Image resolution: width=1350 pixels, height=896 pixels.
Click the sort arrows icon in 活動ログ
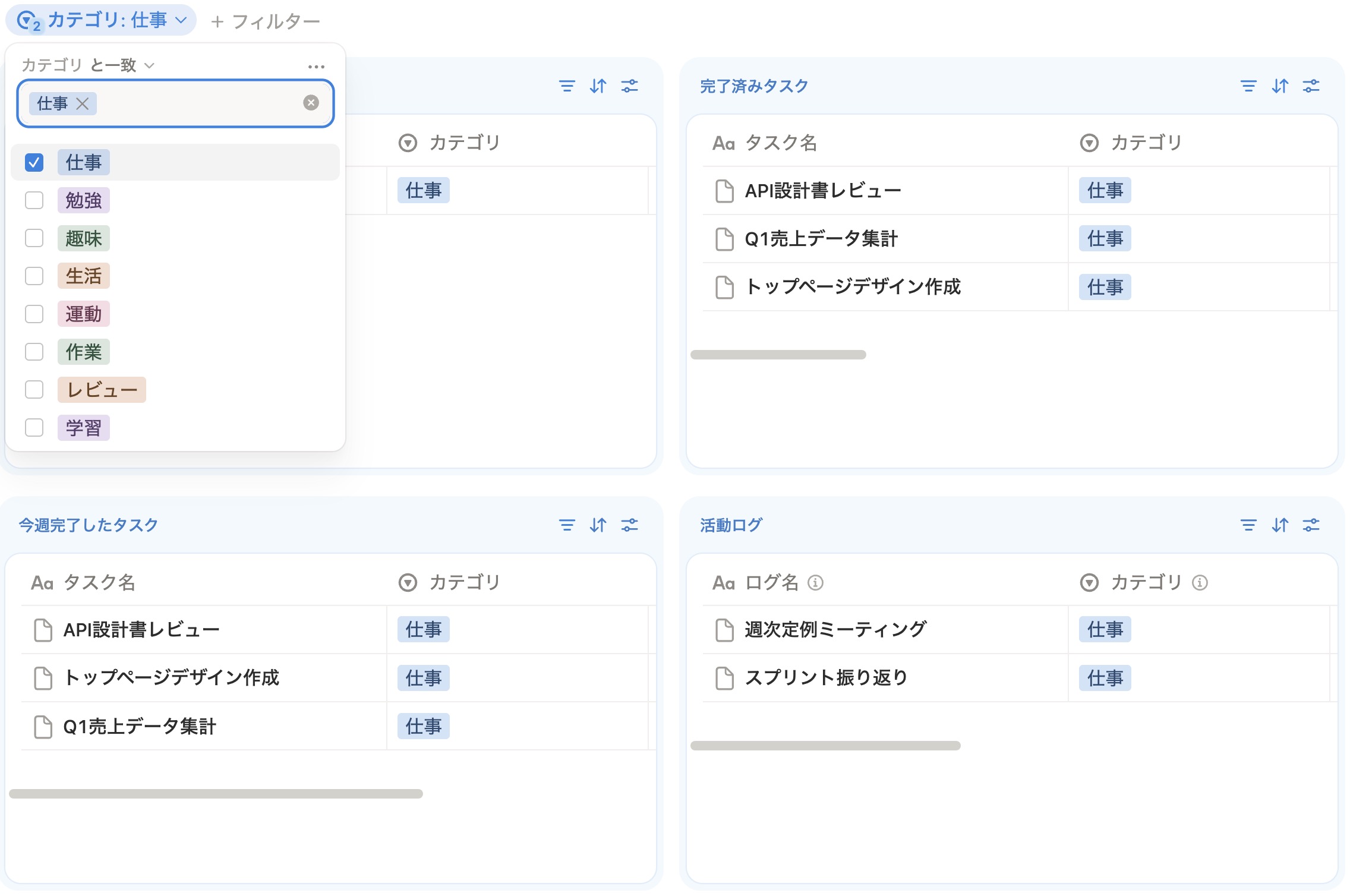pyautogui.click(x=1280, y=525)
